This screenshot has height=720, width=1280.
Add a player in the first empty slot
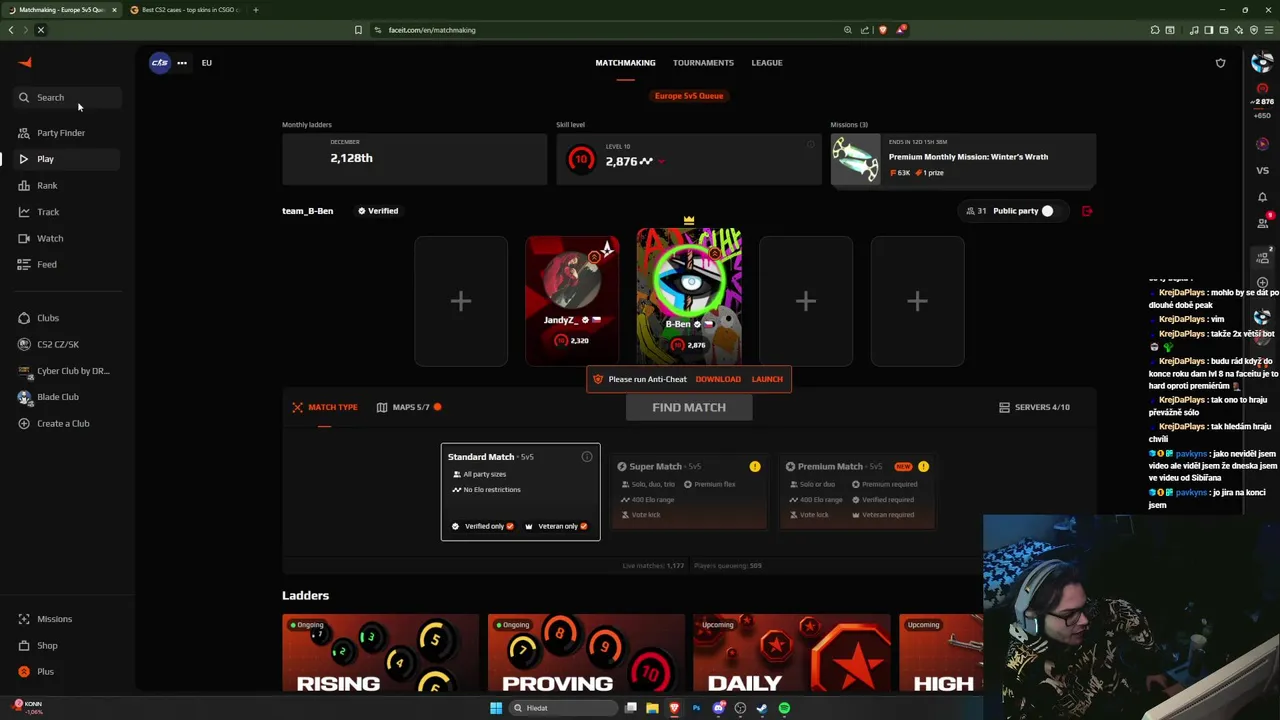(x=461, y=301)
